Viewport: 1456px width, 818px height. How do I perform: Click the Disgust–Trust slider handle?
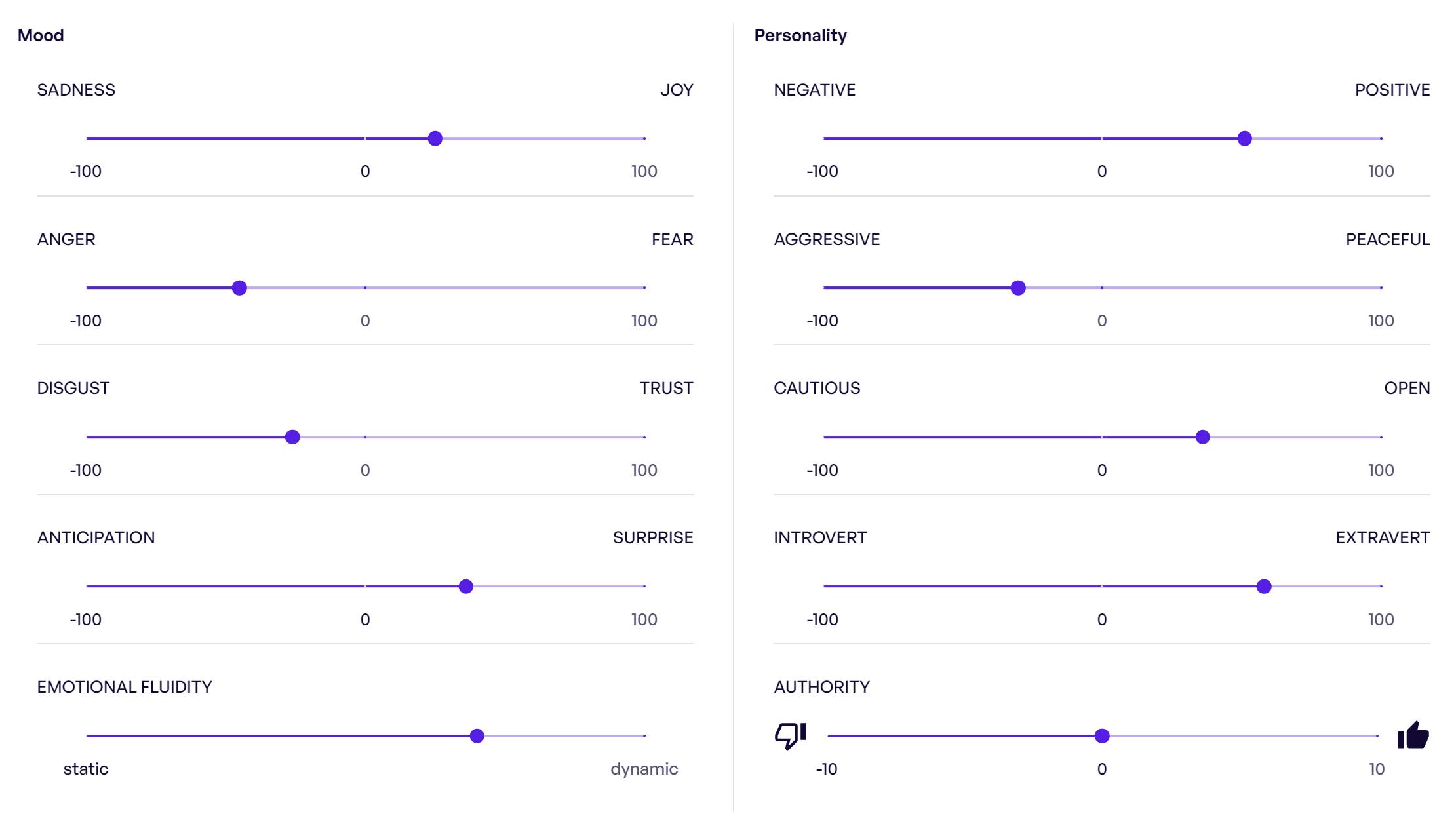click(x=292, y=437)
